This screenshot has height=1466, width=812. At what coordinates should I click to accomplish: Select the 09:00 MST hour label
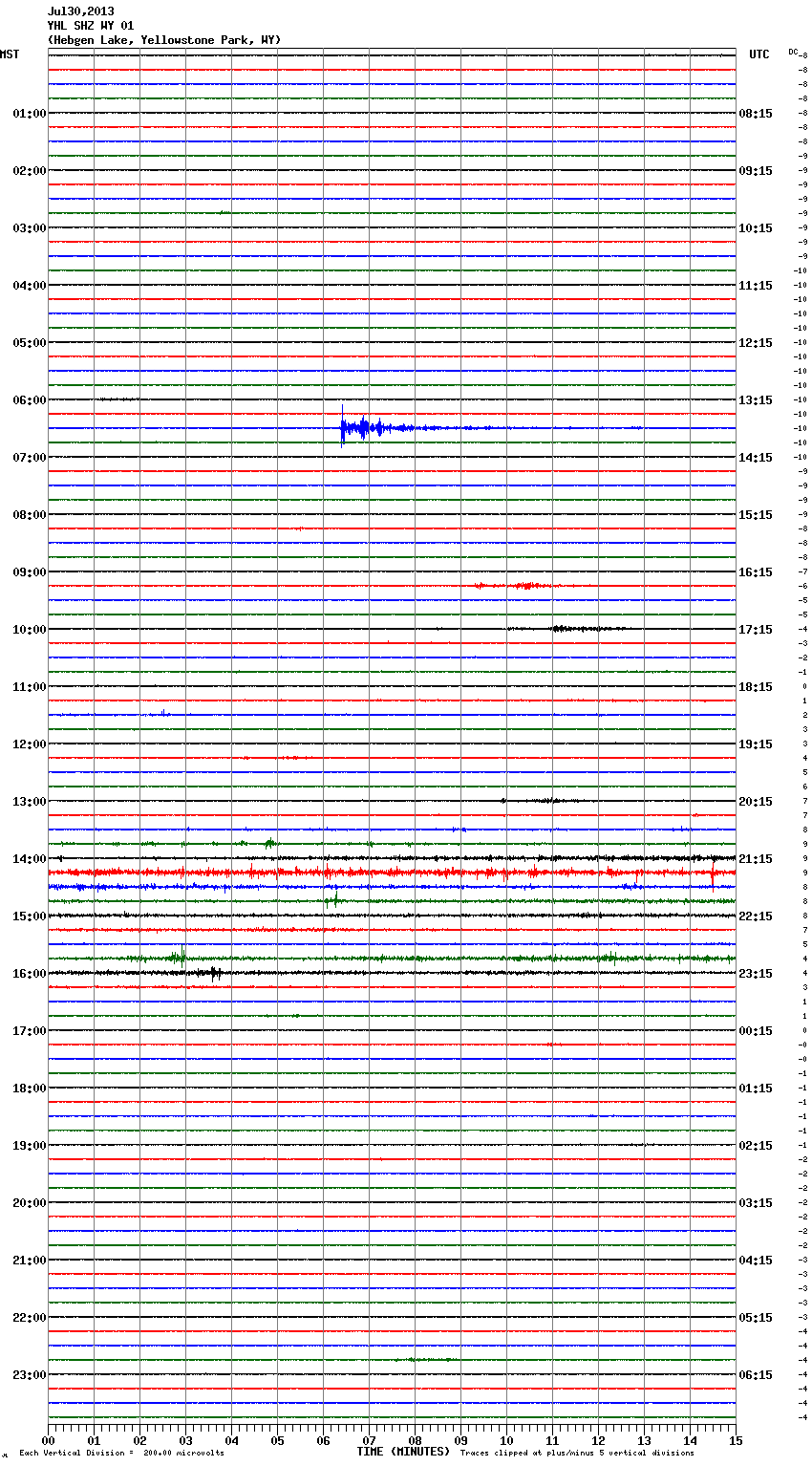pyautogui.click(x=30, y=572)
